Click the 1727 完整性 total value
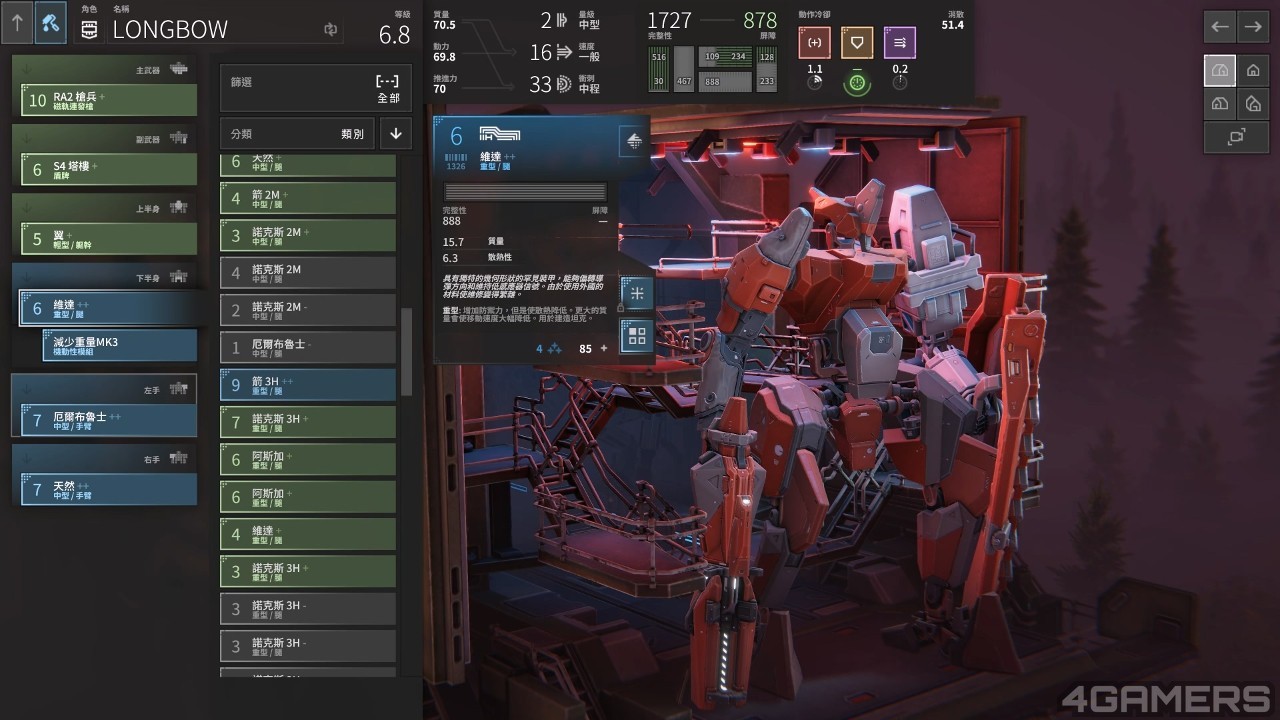The height and width of the screenshot is (720, 1280). tap(670, 20)
